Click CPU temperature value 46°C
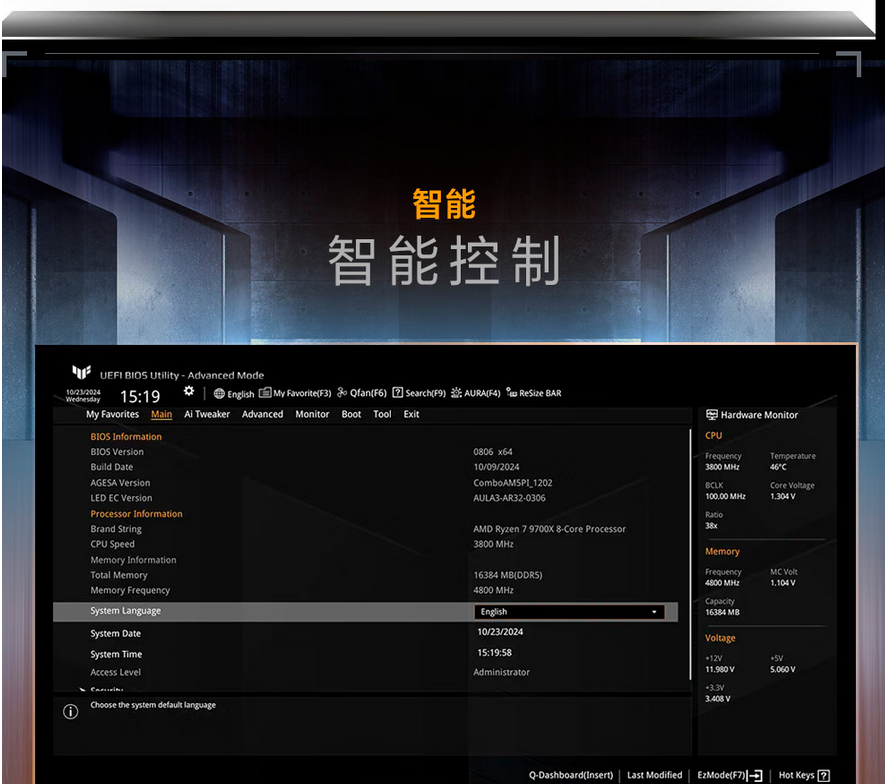 click(x=778, y=467)
